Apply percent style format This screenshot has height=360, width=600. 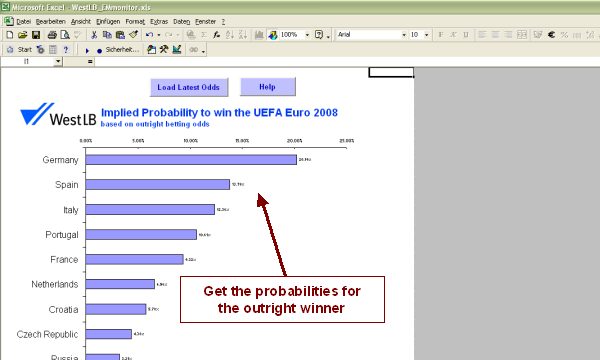tap(564, 35)
